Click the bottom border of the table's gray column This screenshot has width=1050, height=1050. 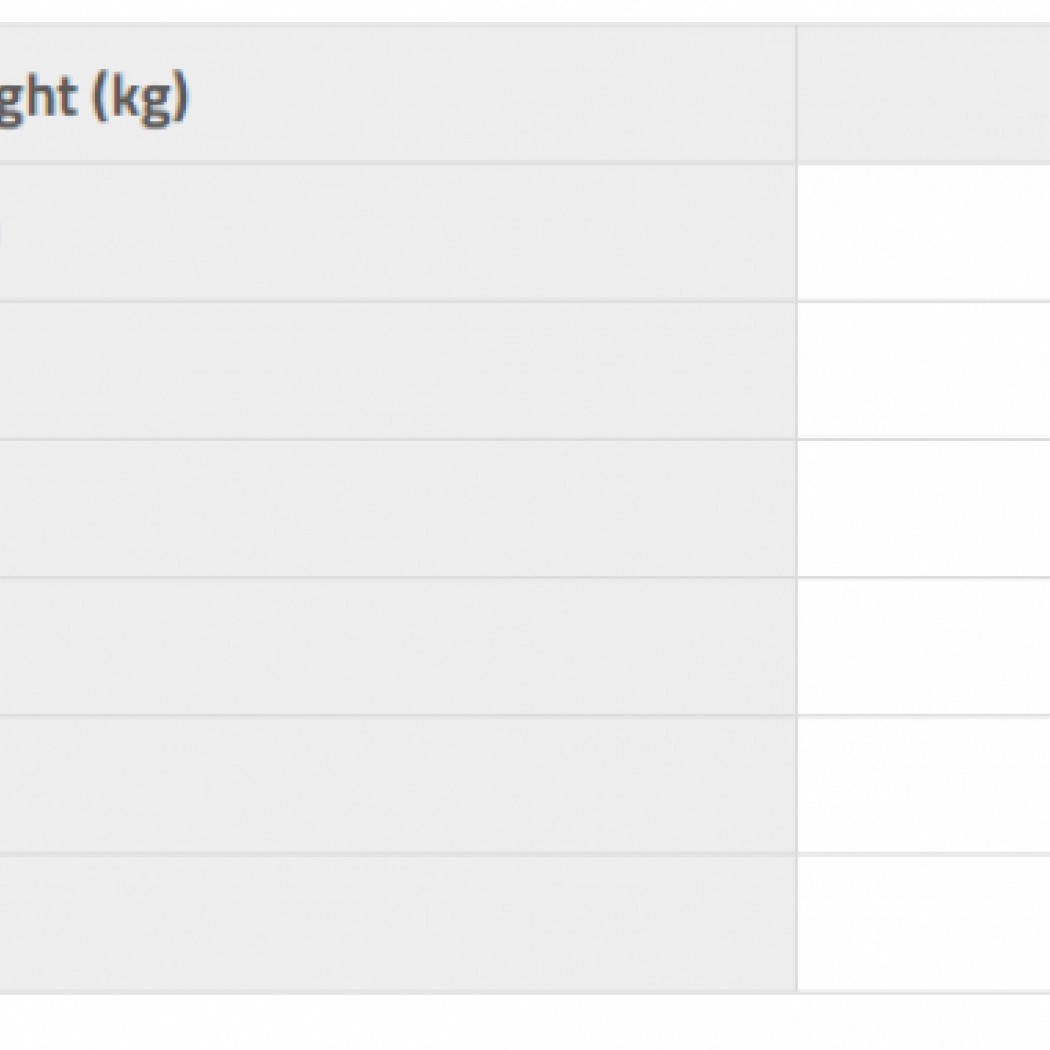click(x=398, y=992)
